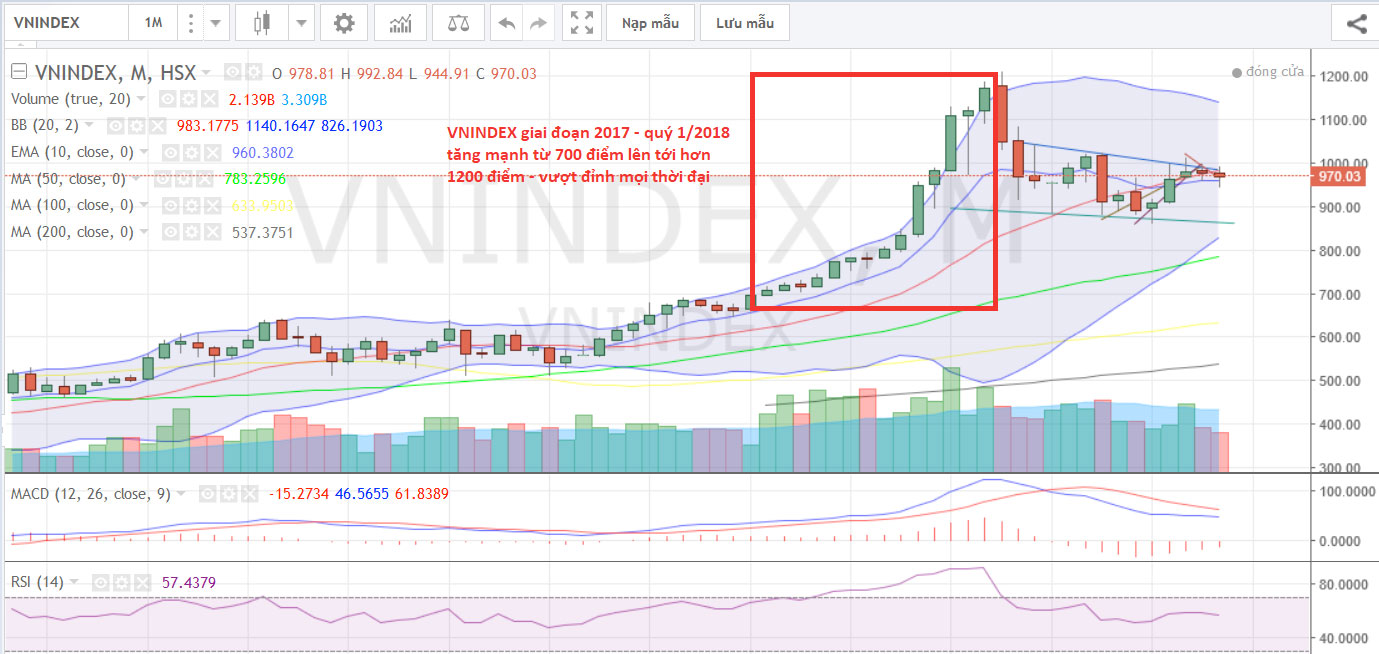1379x654 pixels.
Task: Open chart properties gear icon
Action: [344, 22]
